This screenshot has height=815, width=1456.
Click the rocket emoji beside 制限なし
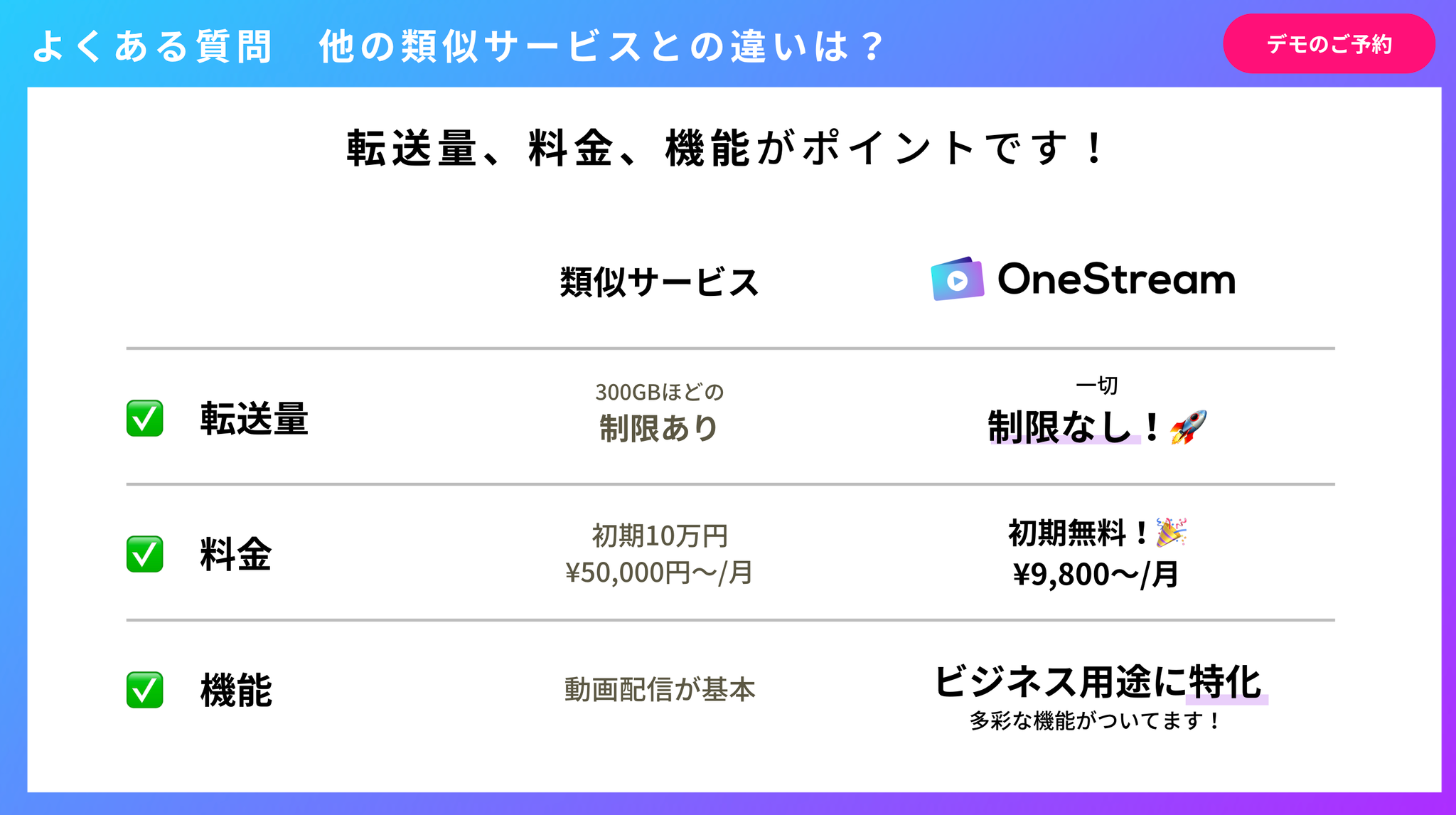1189,427
